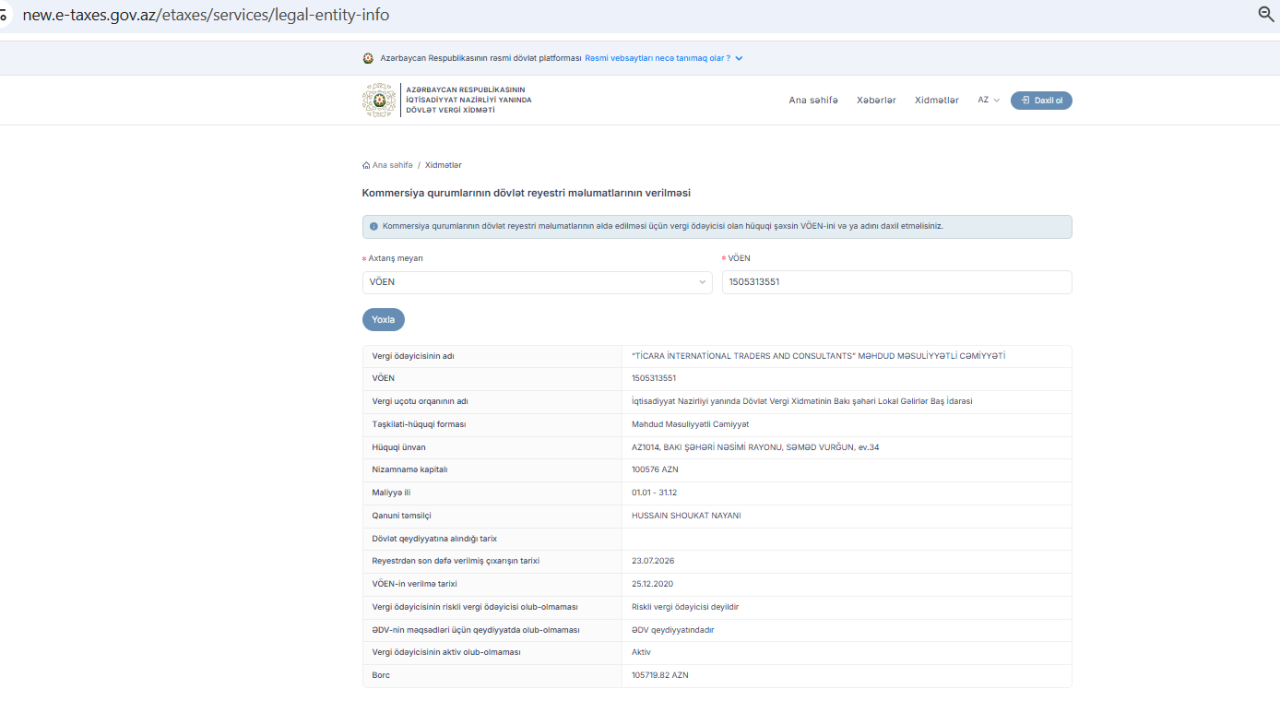Click the page heading 'Kommersiya qurumlarının dövlət reyestri'
Image resolution: width=1280 pixels, height=701 pixels.
(526, 193)
